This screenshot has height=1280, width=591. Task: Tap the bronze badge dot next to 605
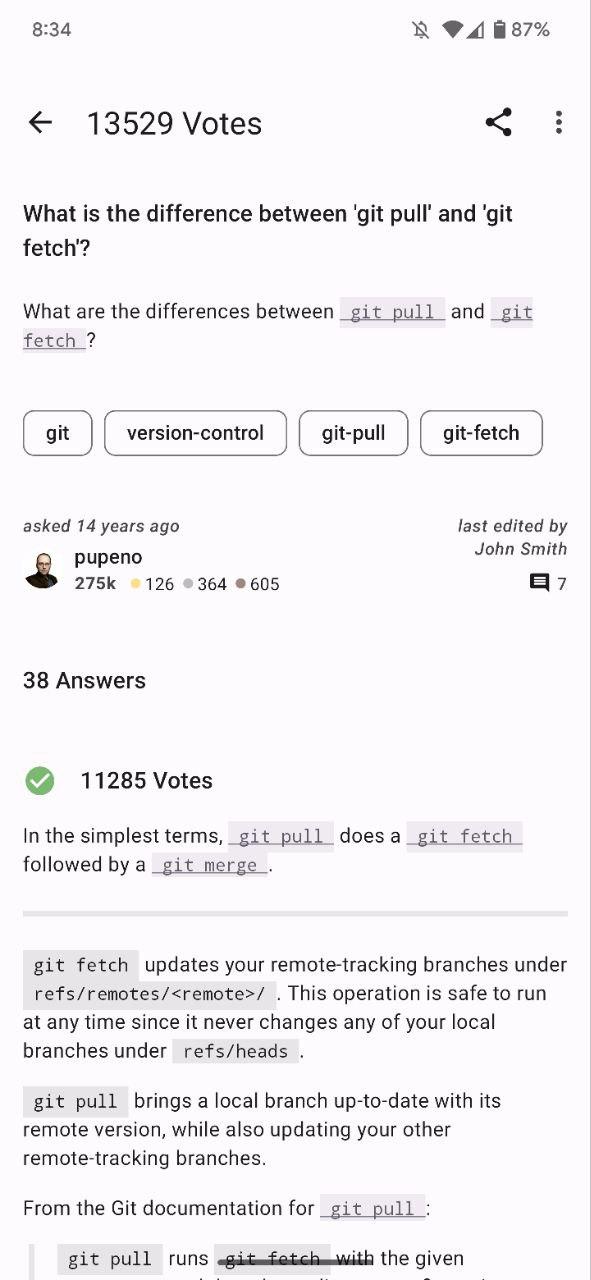click(241, 583)
